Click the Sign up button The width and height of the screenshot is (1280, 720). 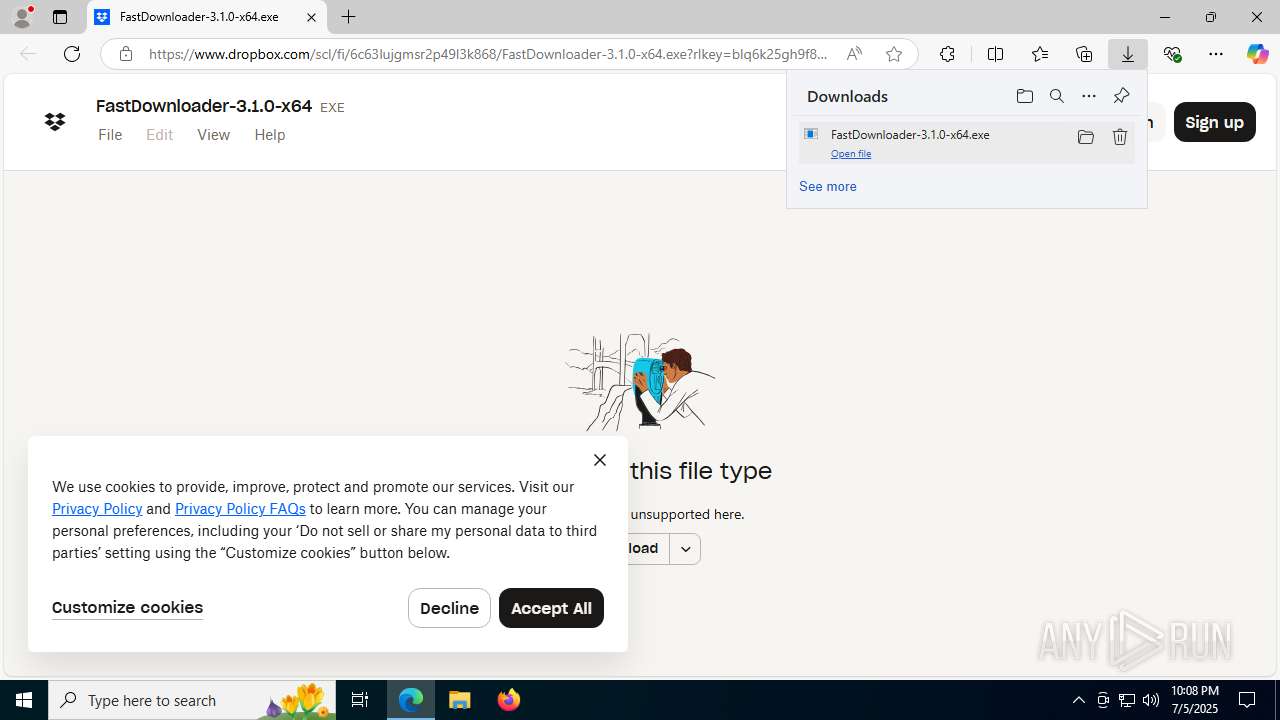[x=1214, y=122]
